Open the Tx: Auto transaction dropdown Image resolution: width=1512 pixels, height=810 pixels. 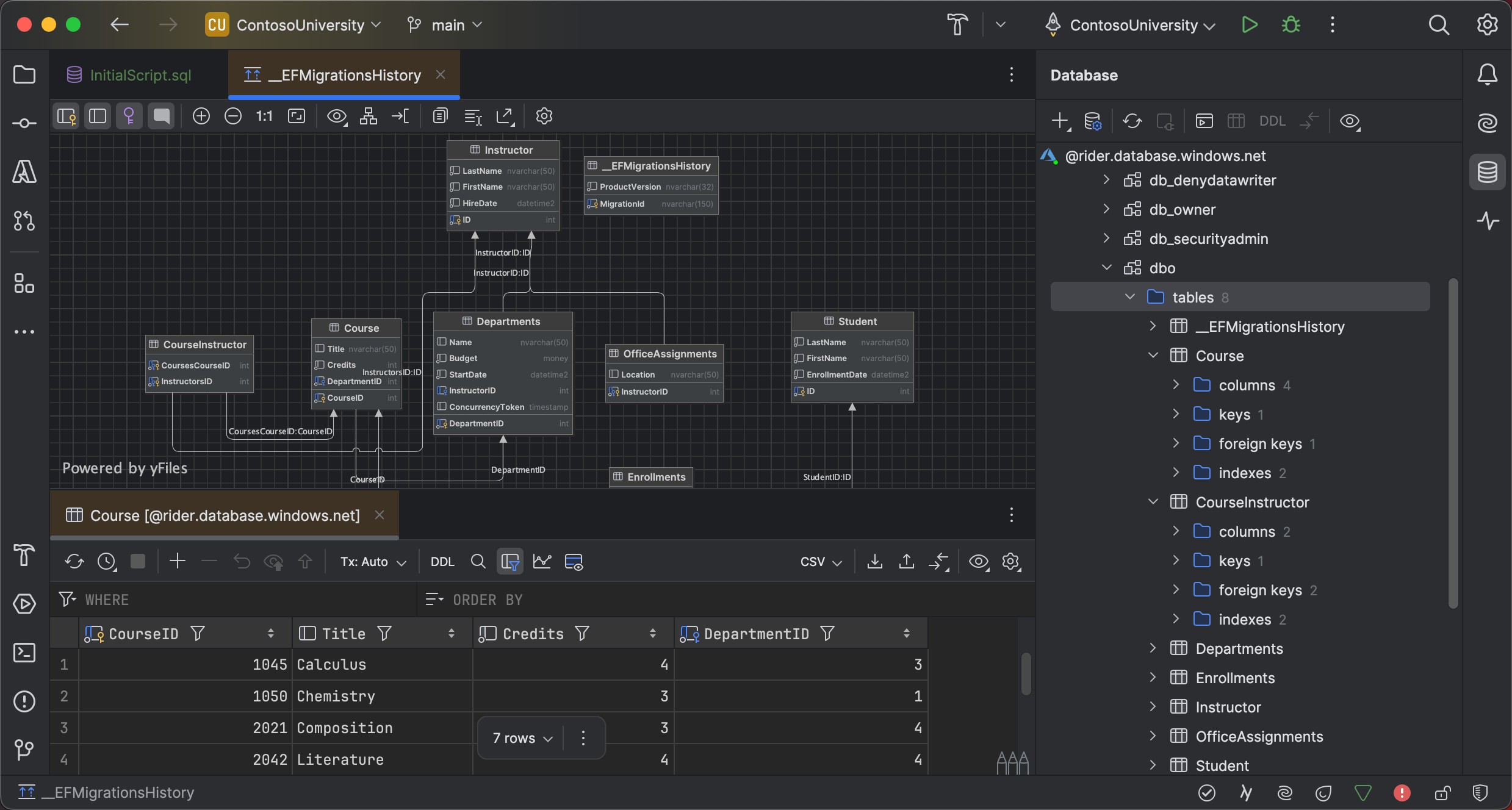tap(372, 561)
